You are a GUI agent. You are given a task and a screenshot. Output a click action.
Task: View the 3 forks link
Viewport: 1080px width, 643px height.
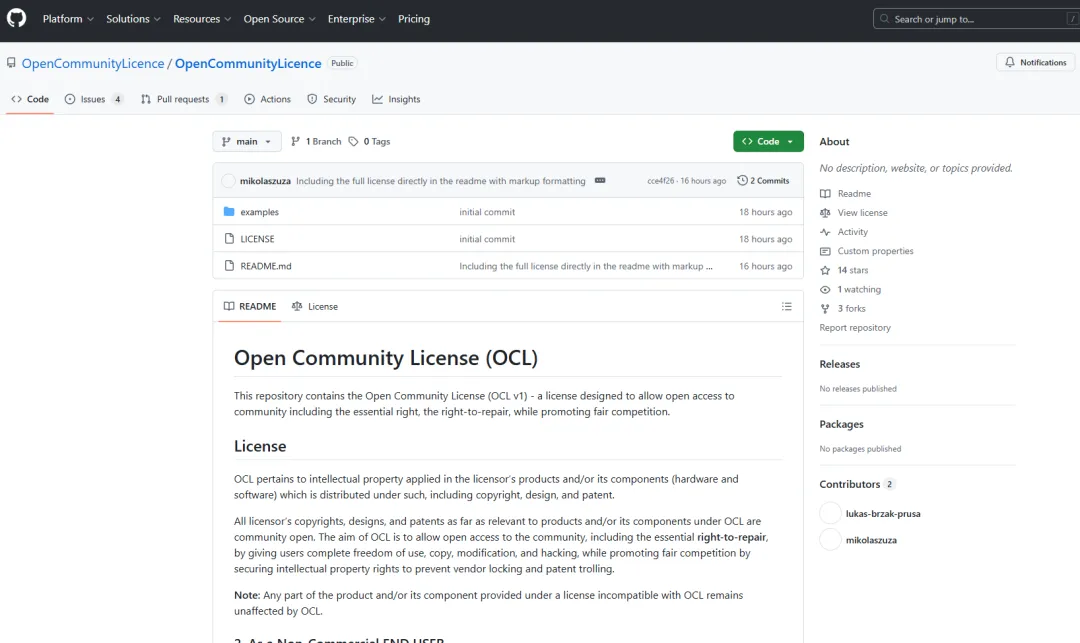click(851, 309)
